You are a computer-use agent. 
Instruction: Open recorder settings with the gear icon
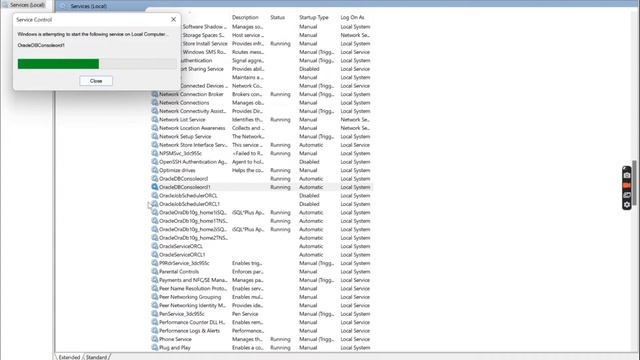click(x=627, y=205)
